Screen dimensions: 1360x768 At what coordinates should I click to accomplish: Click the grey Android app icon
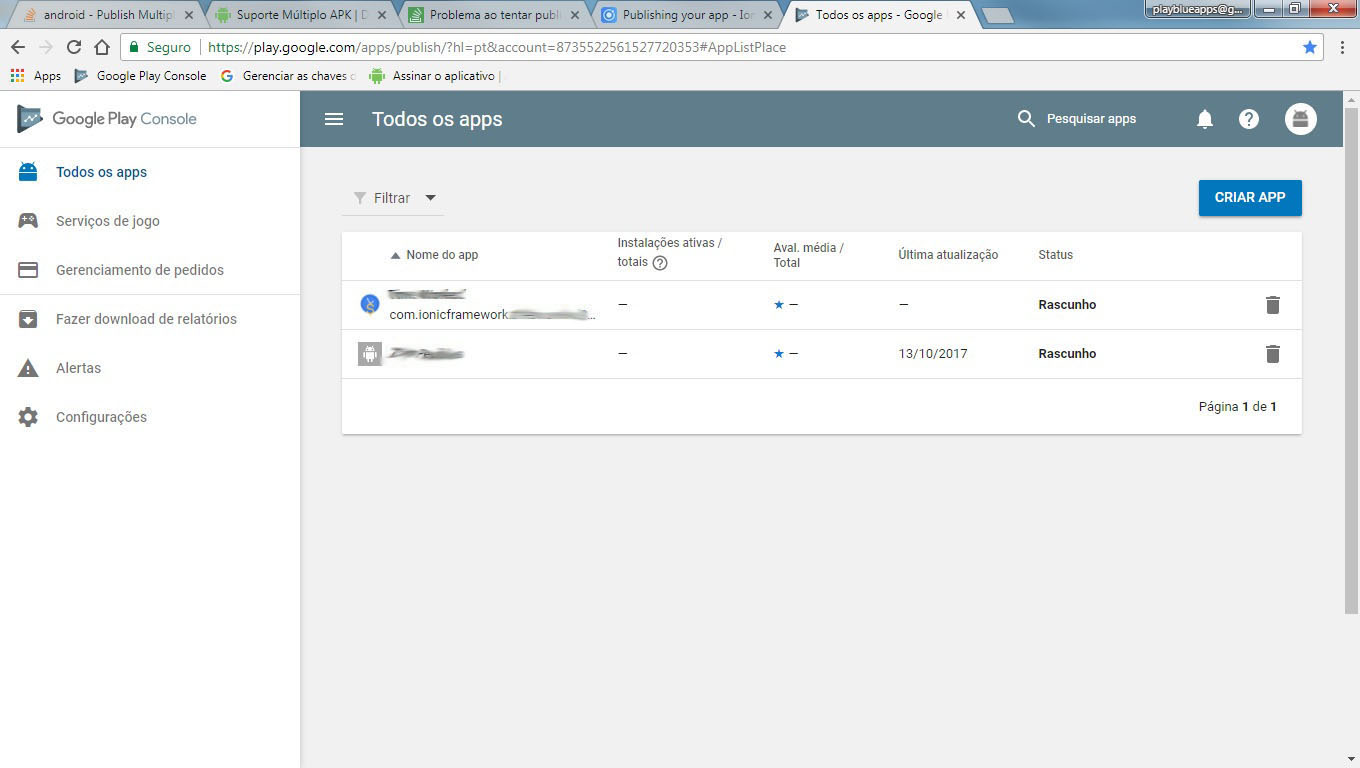pos(370,354)
